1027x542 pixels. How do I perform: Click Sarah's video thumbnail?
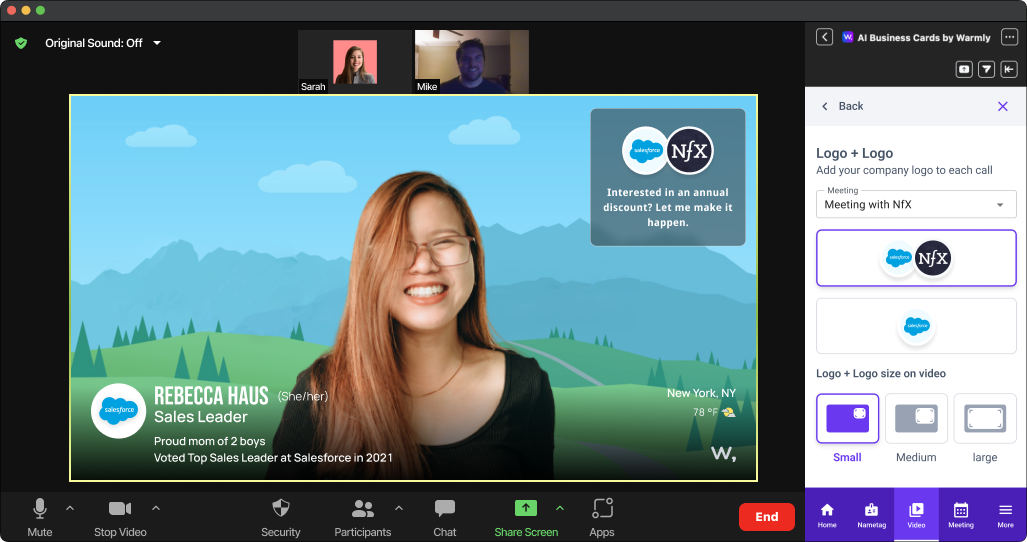tap(354, 62)
